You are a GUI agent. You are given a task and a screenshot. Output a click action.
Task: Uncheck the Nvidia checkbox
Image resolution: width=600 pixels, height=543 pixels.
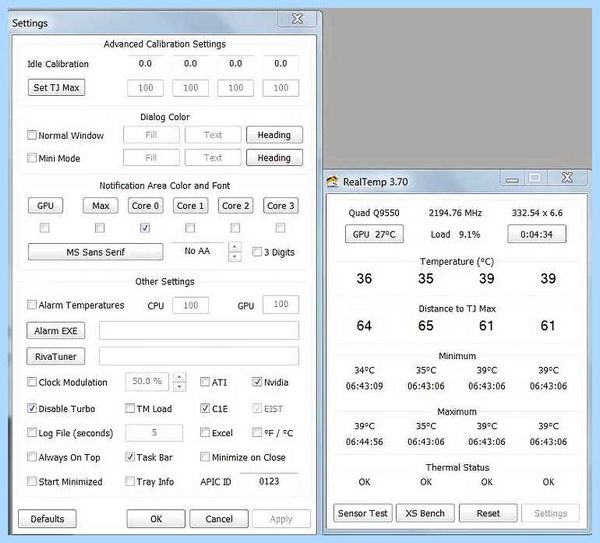point(257,382)
